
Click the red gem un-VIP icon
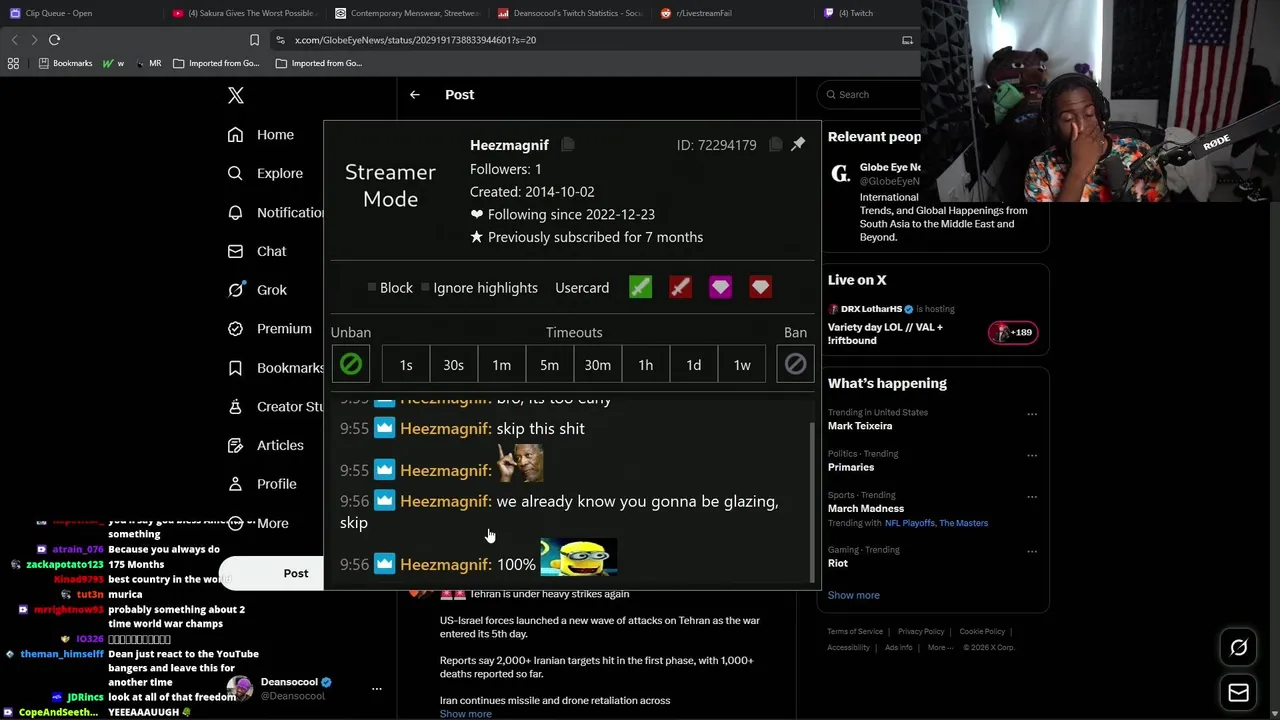760,288
